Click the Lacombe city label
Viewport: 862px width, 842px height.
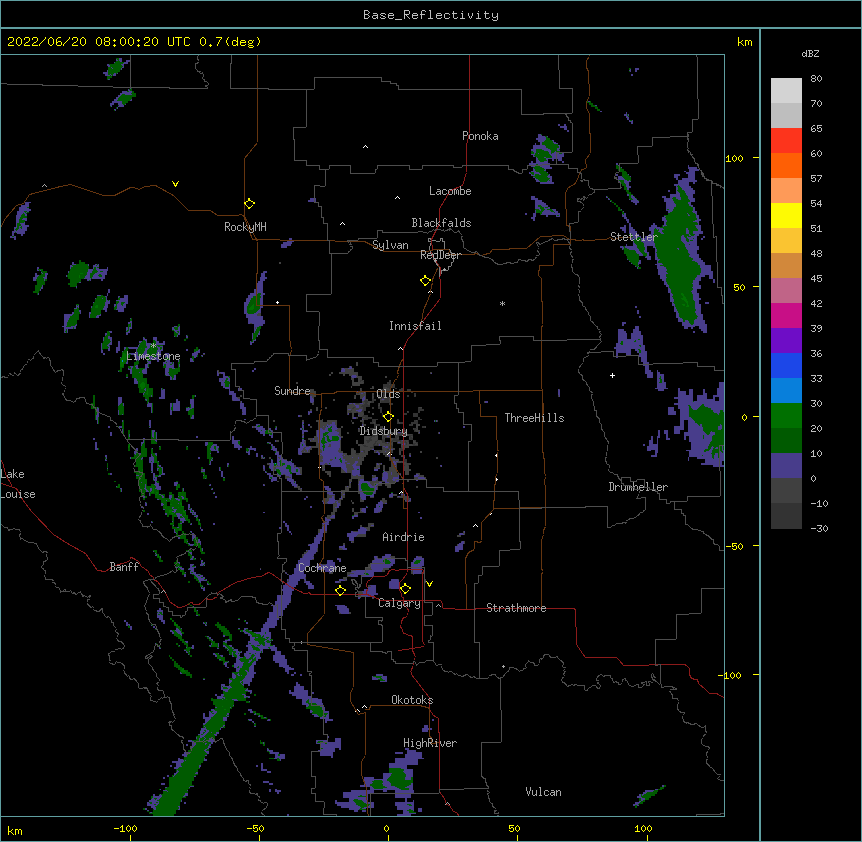click(x=450, y=191)
